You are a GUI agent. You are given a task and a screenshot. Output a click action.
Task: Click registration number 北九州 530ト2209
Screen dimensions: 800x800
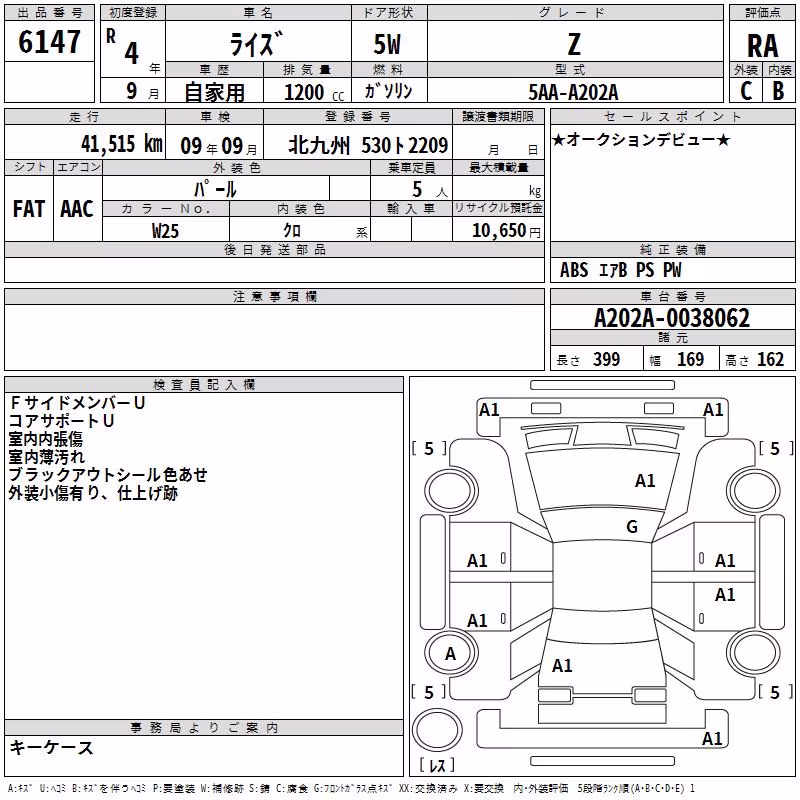click(368, 145)
